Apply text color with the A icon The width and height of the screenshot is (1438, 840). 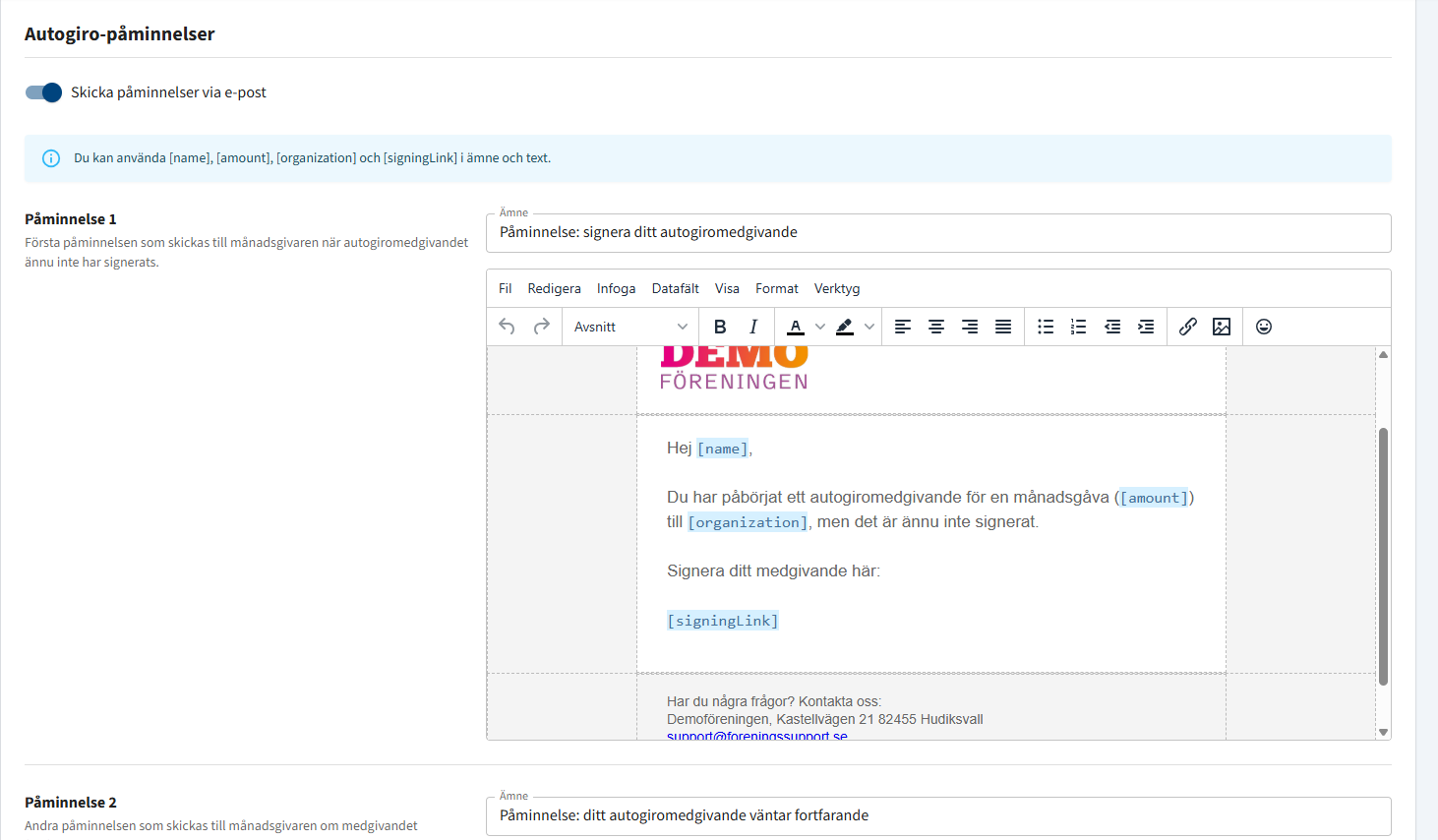[796, 327]
